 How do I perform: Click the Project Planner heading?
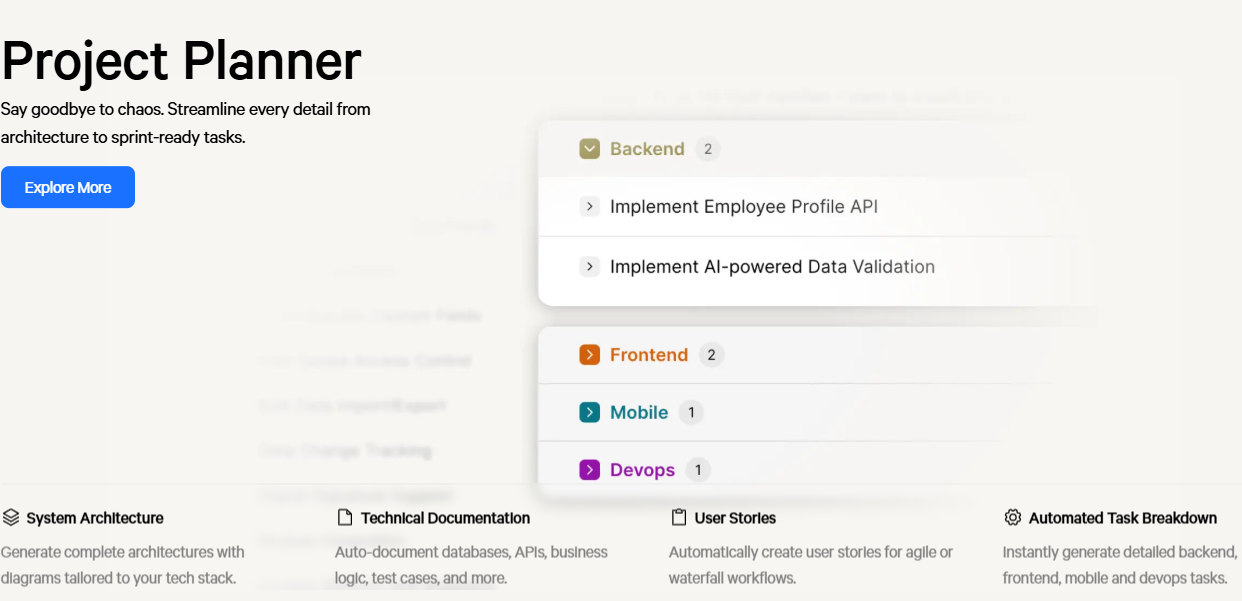coord(181,60)
